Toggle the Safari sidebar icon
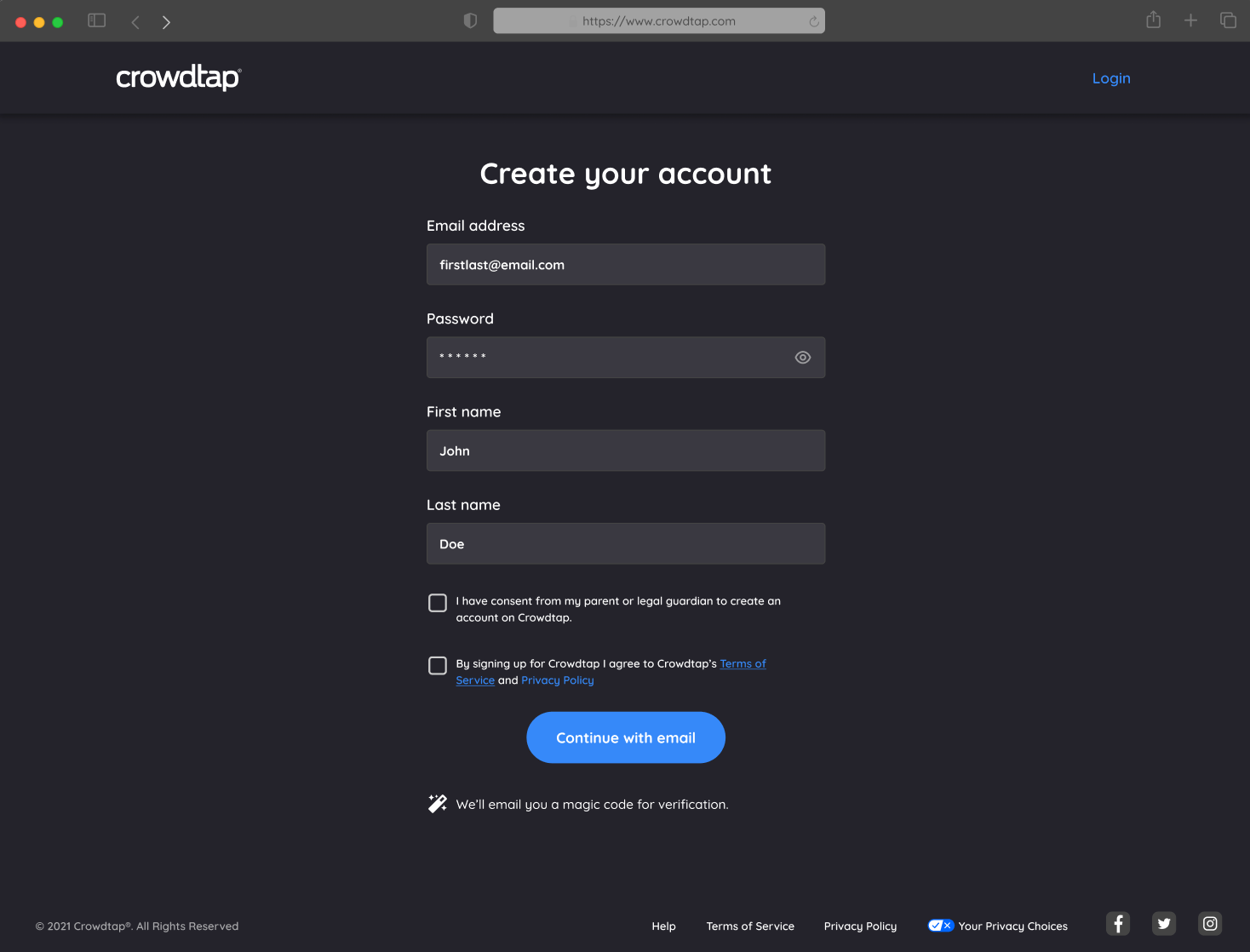The width and height of the screenshot is (1250, 952). coord(97,20)
